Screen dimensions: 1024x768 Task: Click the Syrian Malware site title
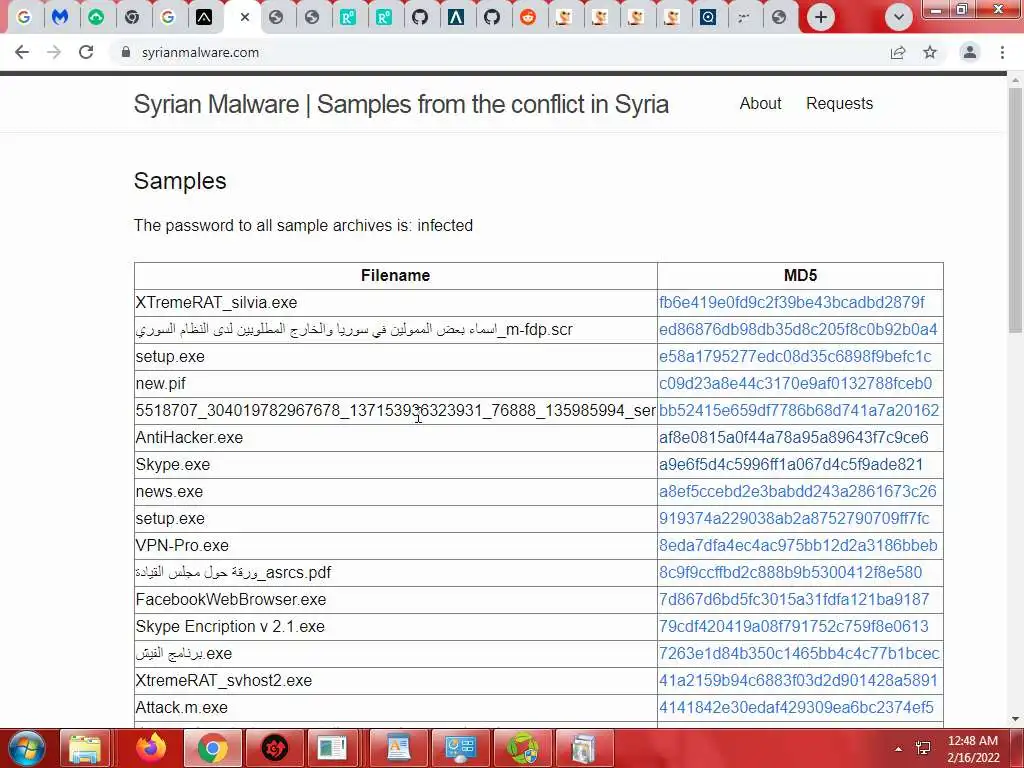click(401, 104)
